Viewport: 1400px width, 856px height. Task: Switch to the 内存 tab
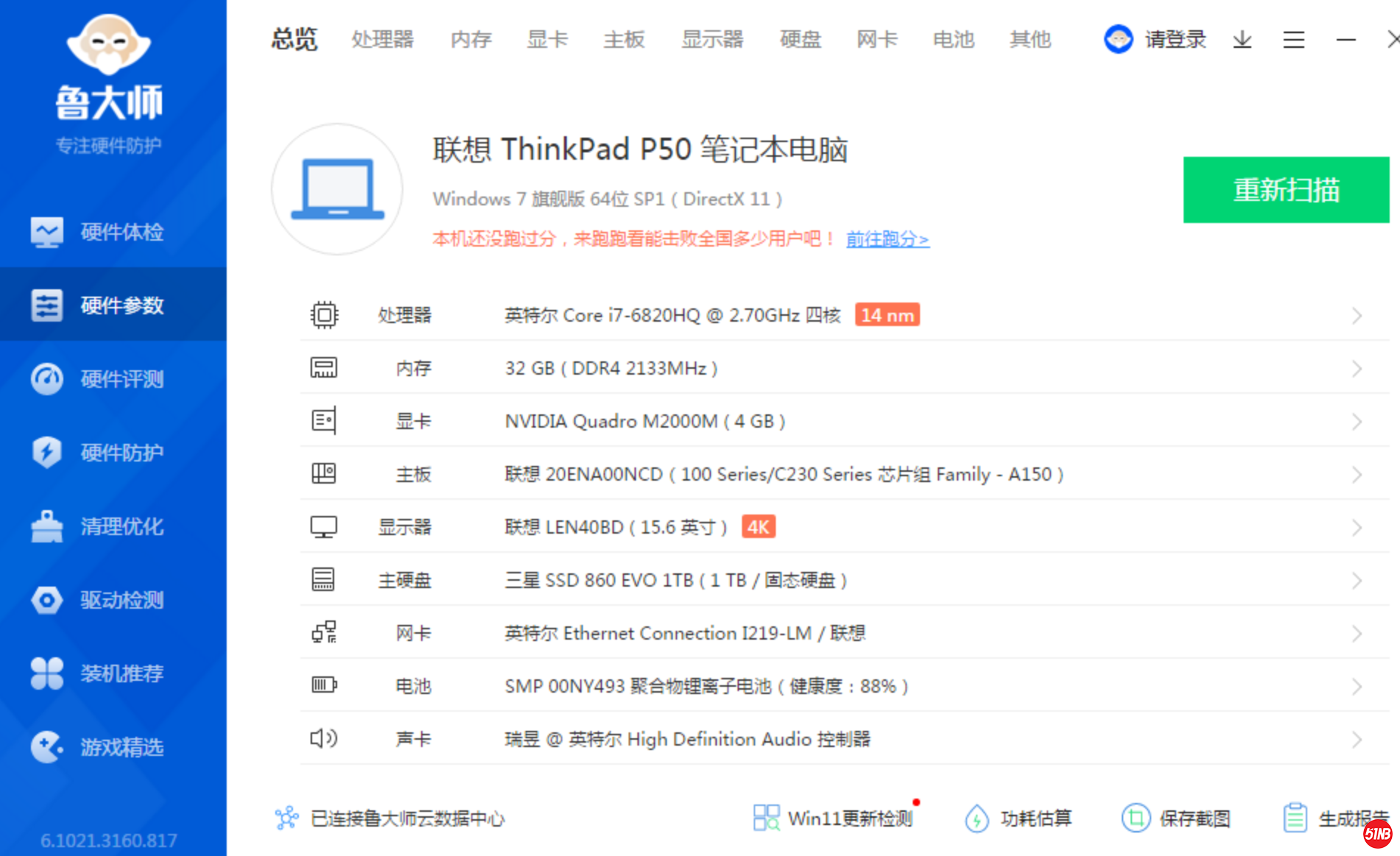pyautogui.click(x=471, y=40)
